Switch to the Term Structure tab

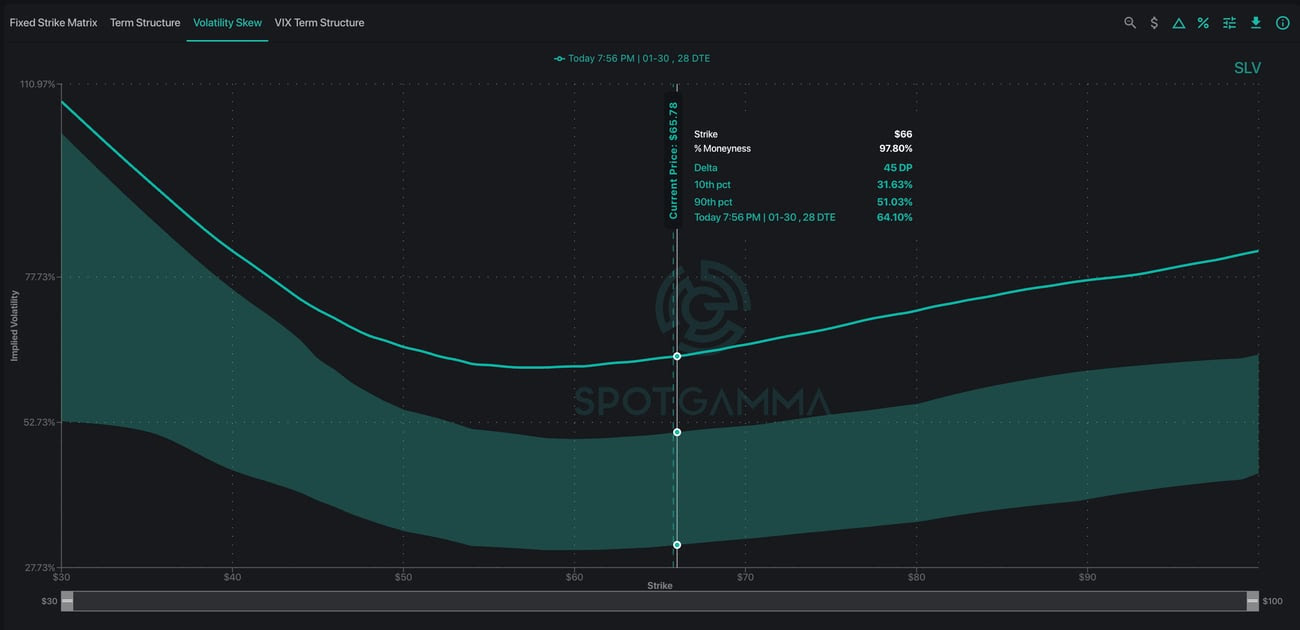click(x=145, y=22)
